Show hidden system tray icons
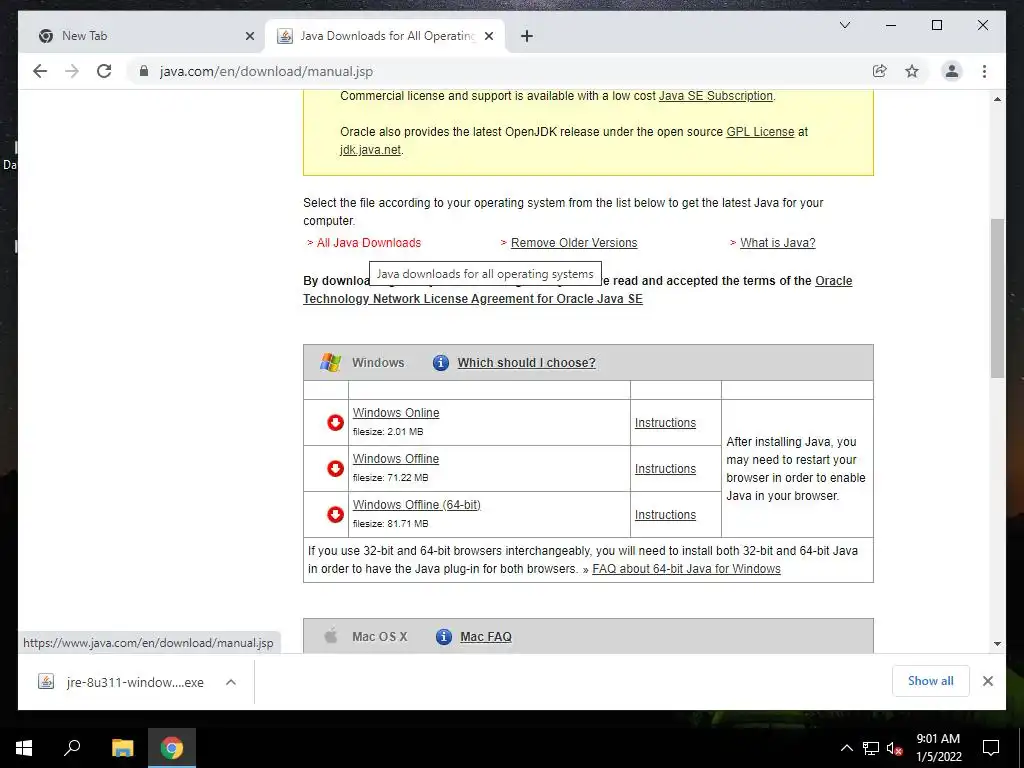Viewport: 1024px width, 768px height. (846, 748)
